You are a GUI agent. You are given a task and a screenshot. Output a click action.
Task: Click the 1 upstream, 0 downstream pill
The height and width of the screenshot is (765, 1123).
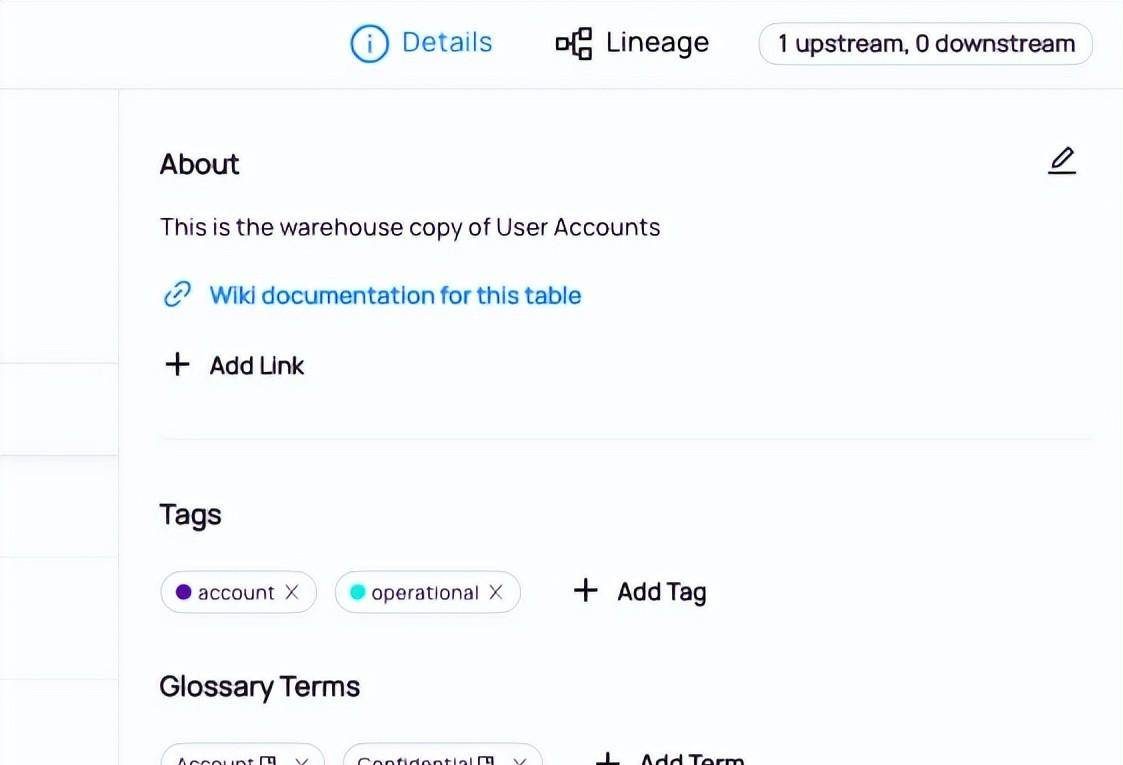[925, 44]
